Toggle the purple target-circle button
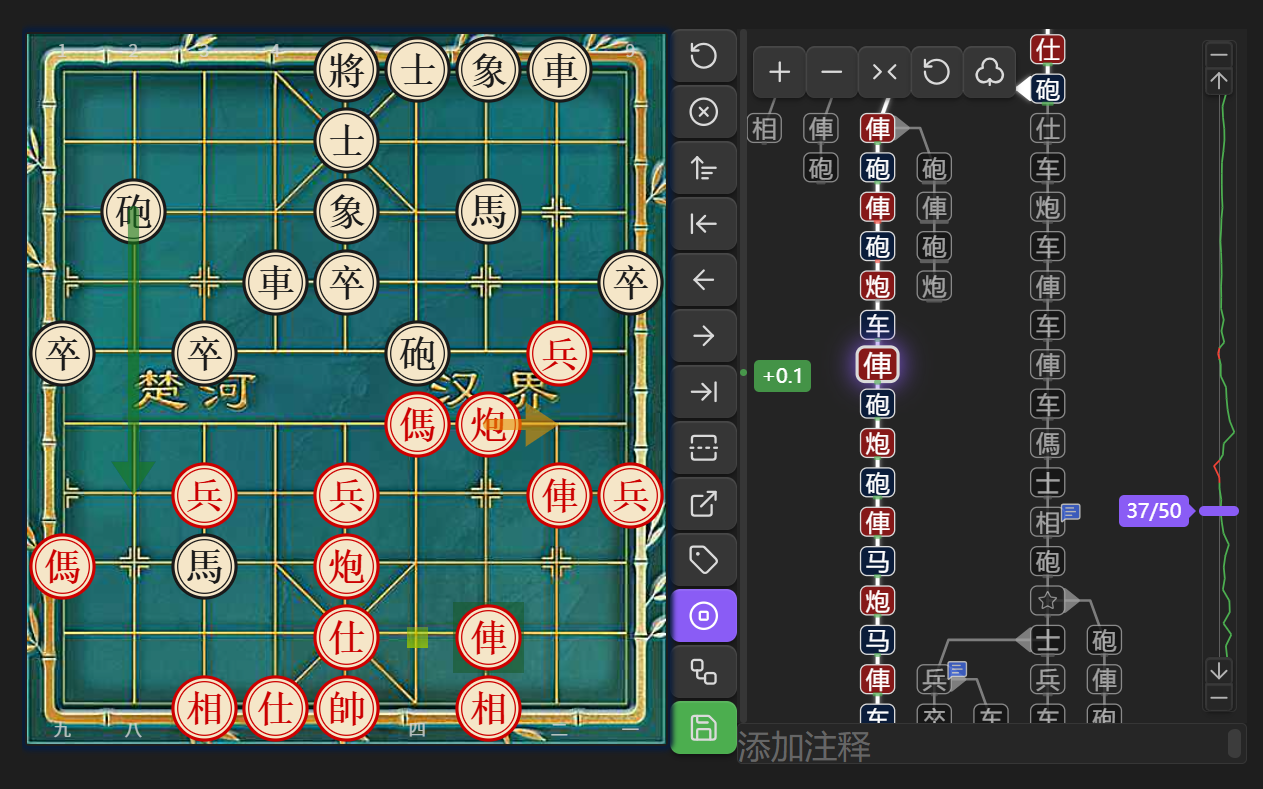The width and height of the screenshot is (1263, 789). (704, 615)
